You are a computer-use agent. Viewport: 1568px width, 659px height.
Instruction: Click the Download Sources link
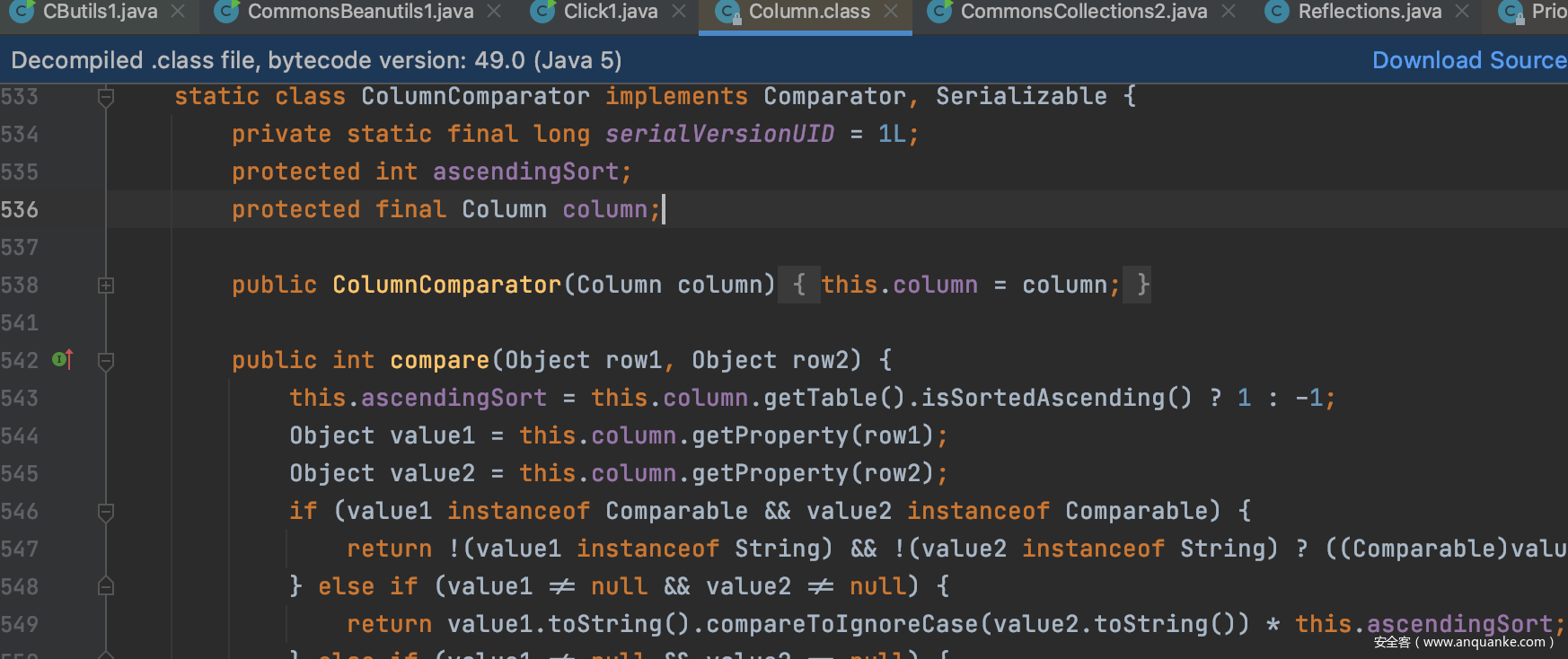(1468, 60)
